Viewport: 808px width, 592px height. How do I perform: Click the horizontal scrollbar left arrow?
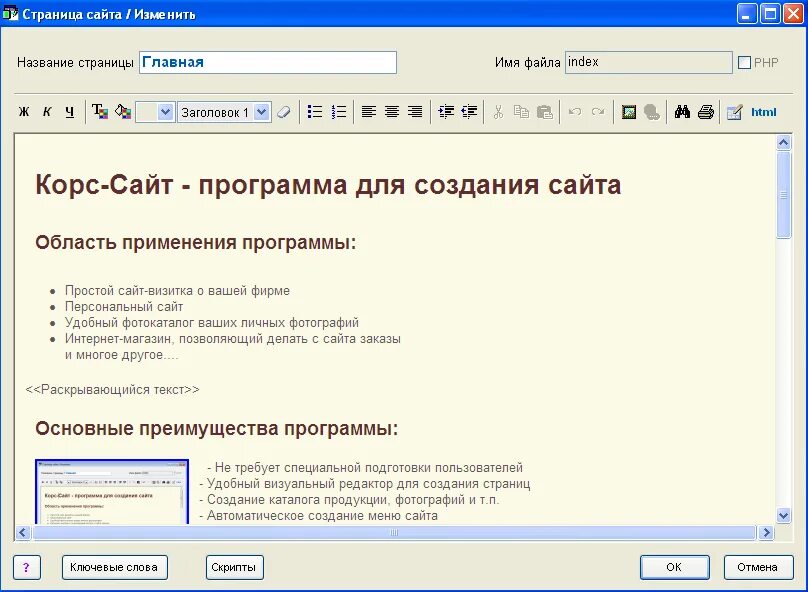tap(23, 533)
